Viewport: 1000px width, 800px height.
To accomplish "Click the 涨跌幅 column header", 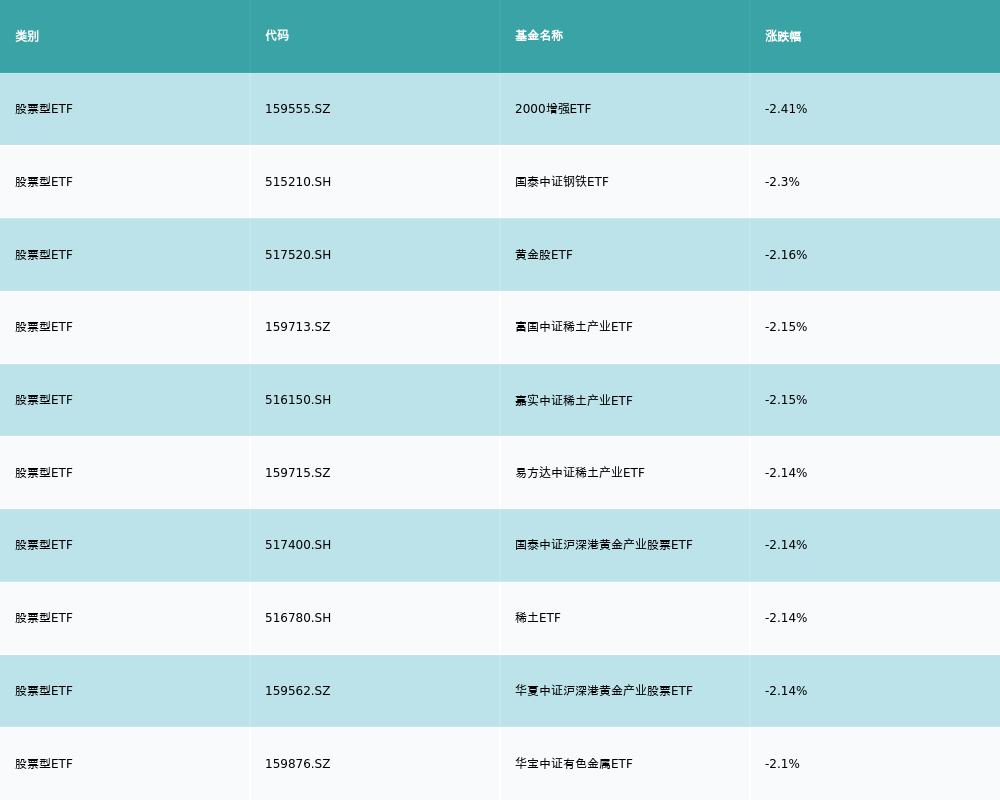I will click(783, 36).
